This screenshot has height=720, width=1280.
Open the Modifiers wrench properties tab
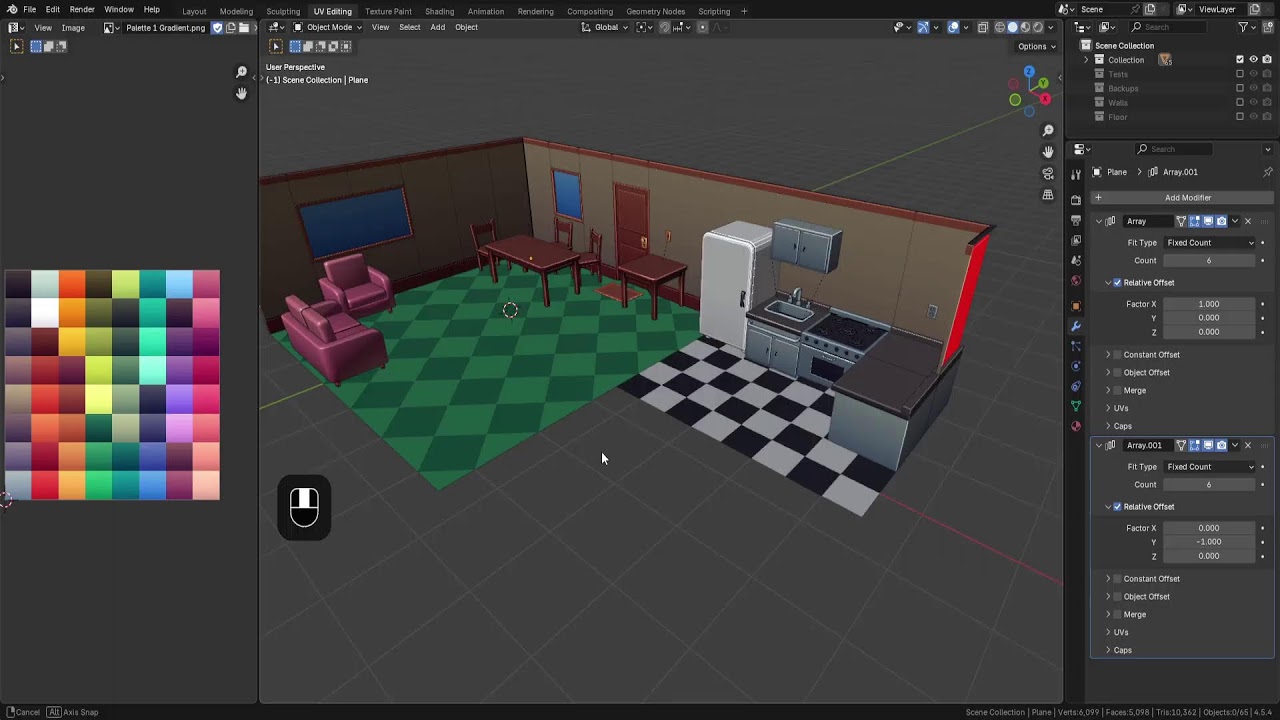pyautogui.click(x=1076, y=326)
